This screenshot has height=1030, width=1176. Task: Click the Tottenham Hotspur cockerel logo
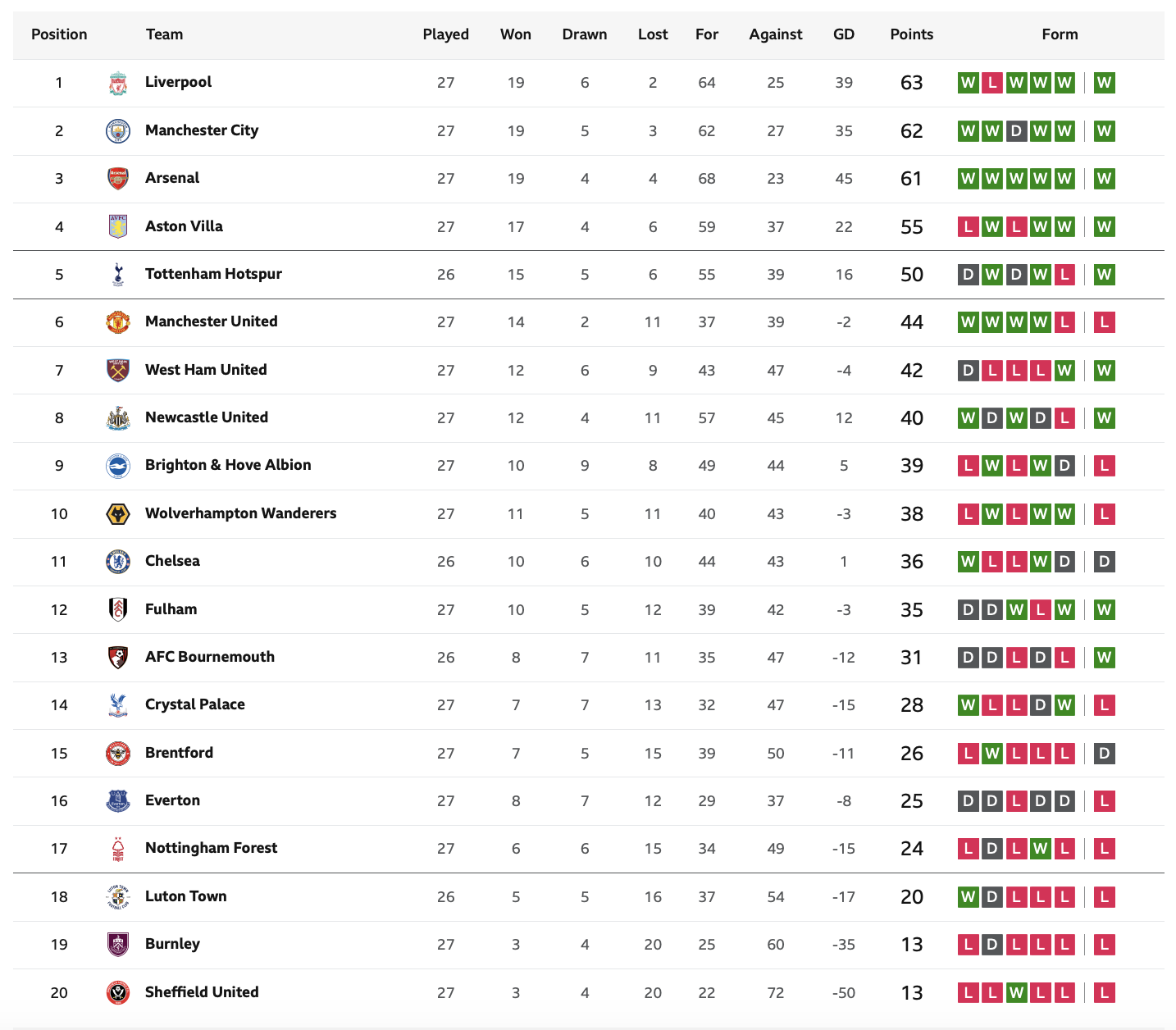click(x=118, y=275)
